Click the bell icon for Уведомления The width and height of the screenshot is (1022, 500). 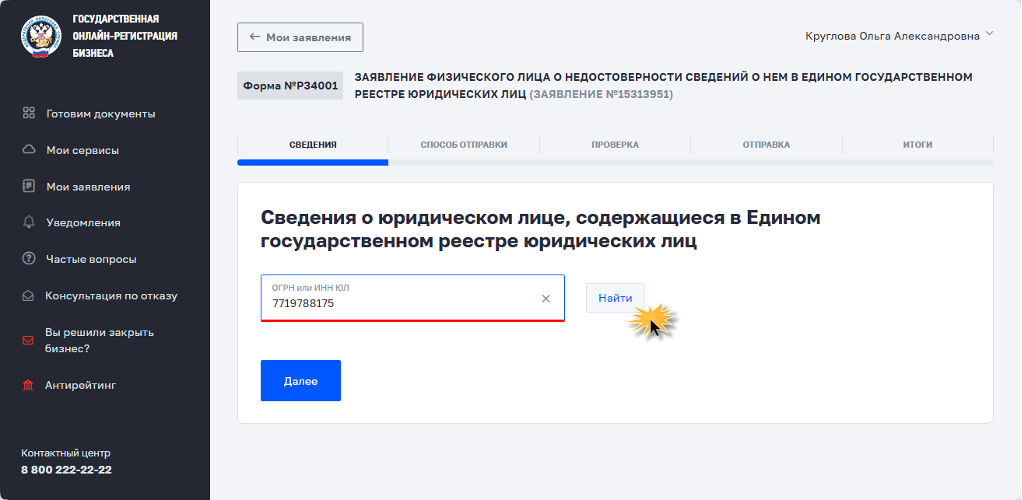point(28,222)
